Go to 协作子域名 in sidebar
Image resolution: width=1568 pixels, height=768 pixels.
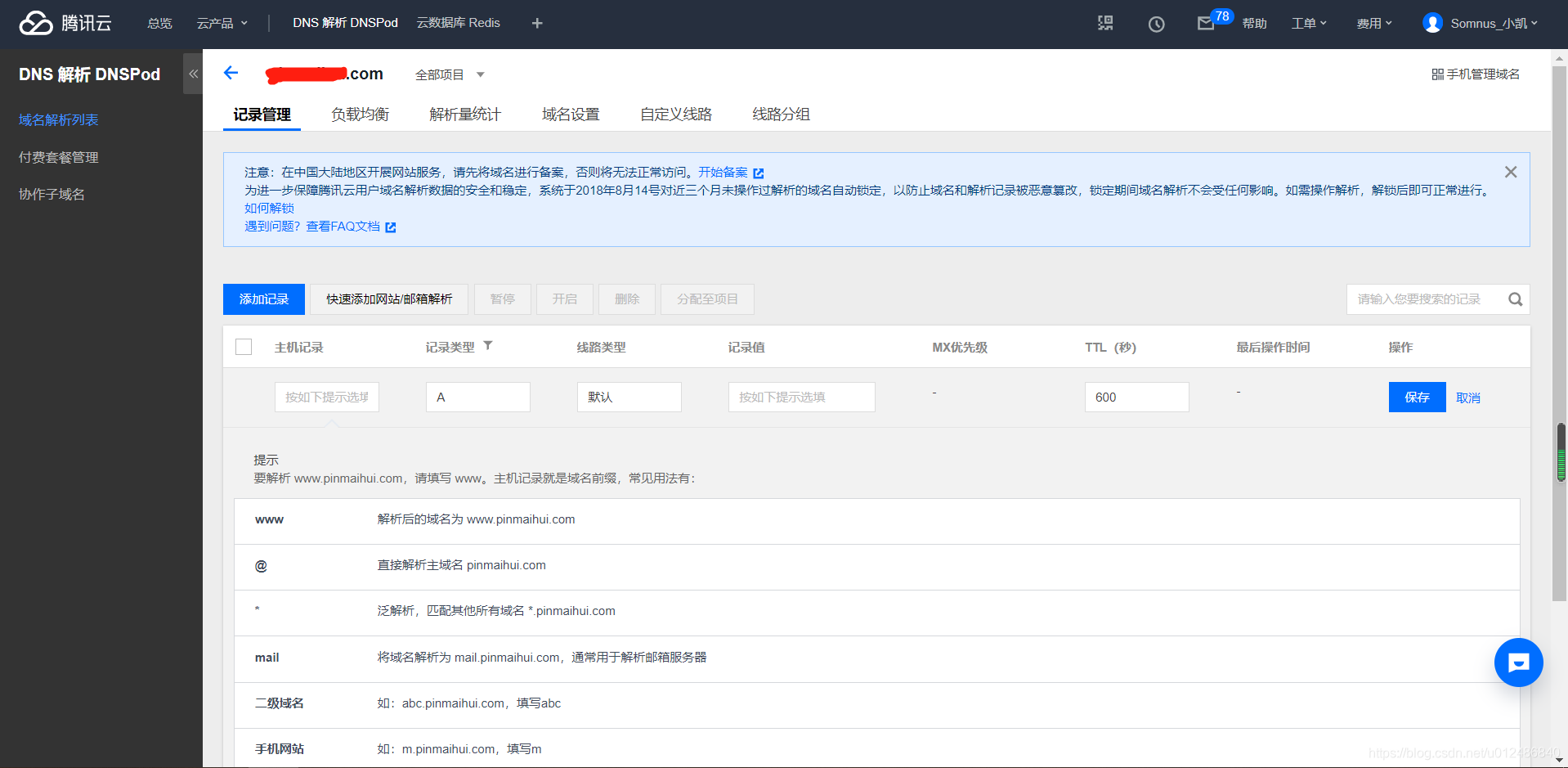coord(52,194)
